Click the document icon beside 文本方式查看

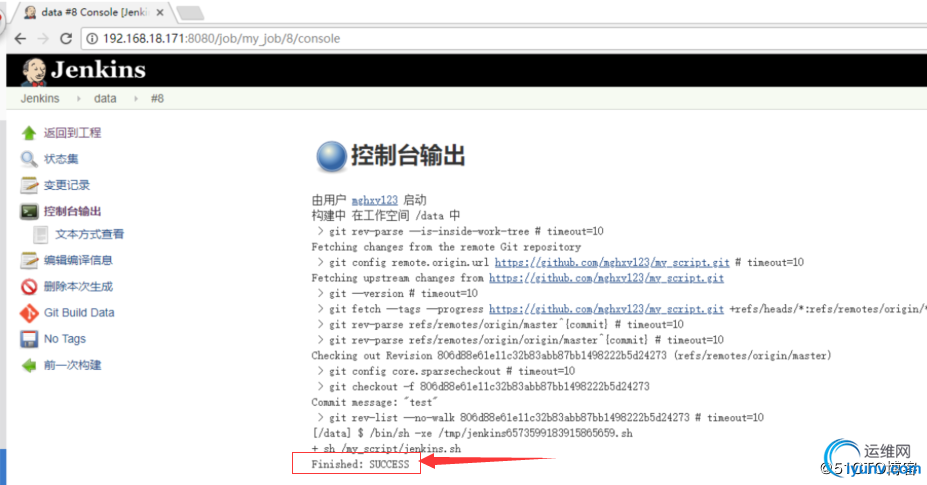pos(41,234)
